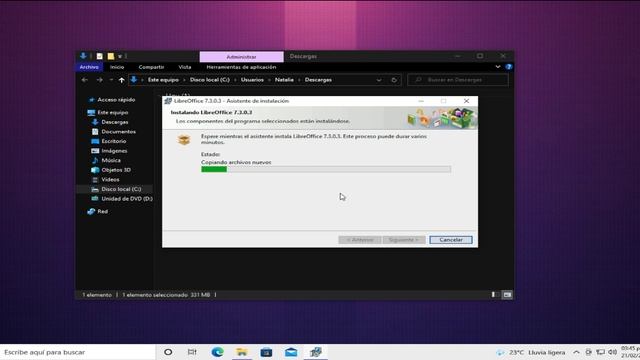Switch to the Inicio ribbon tab

117,67
